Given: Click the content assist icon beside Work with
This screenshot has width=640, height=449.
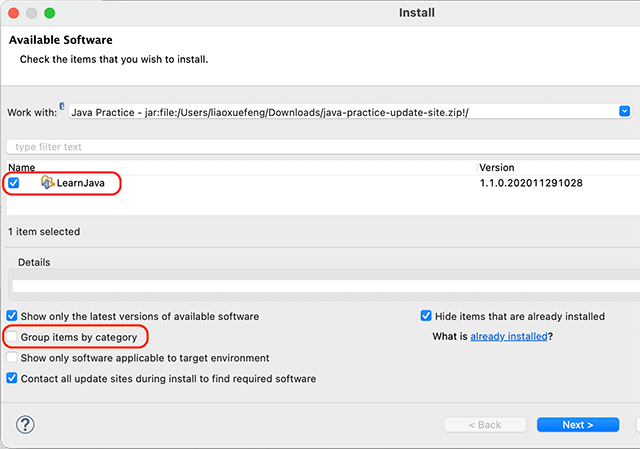Looking at the screenshot, I should click(x=62, y=105).
